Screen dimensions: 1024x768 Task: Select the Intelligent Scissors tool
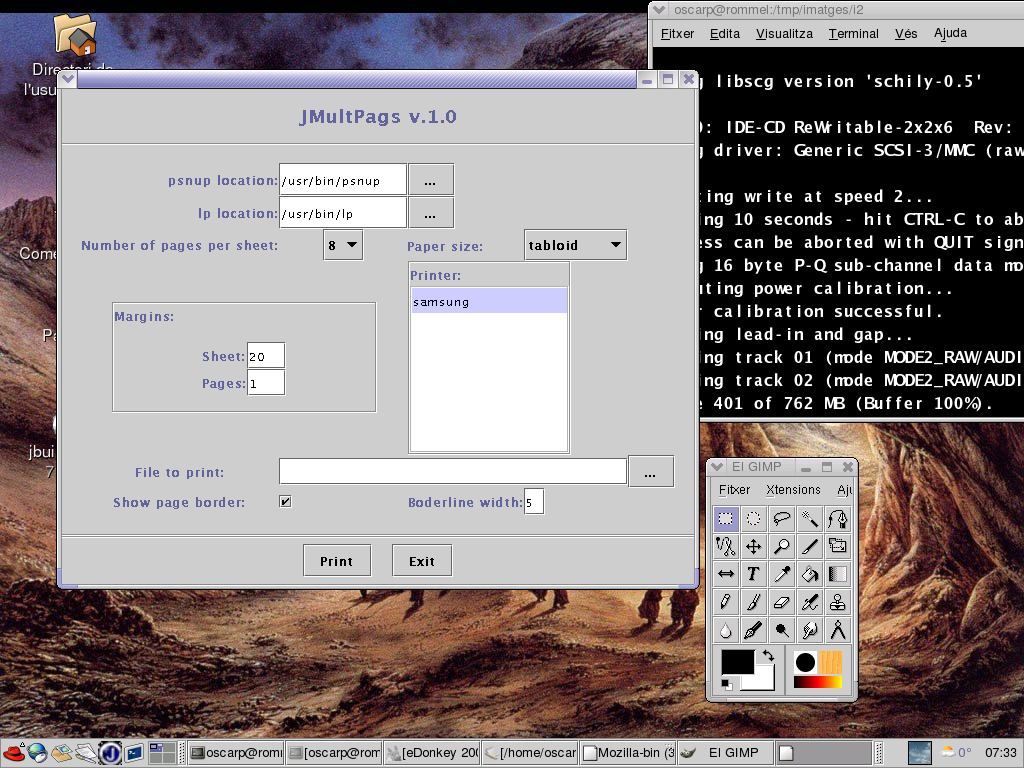tap(726, 547)
